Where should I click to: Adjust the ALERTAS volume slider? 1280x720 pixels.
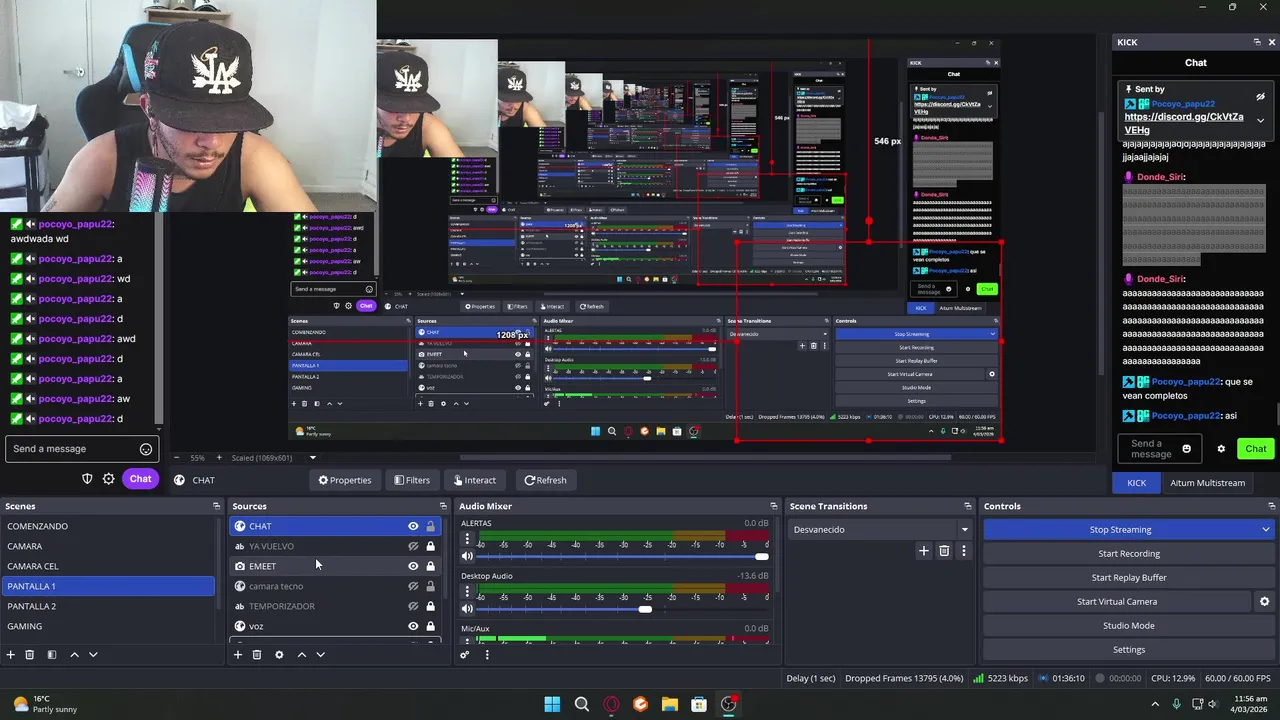tap(621, 556)
